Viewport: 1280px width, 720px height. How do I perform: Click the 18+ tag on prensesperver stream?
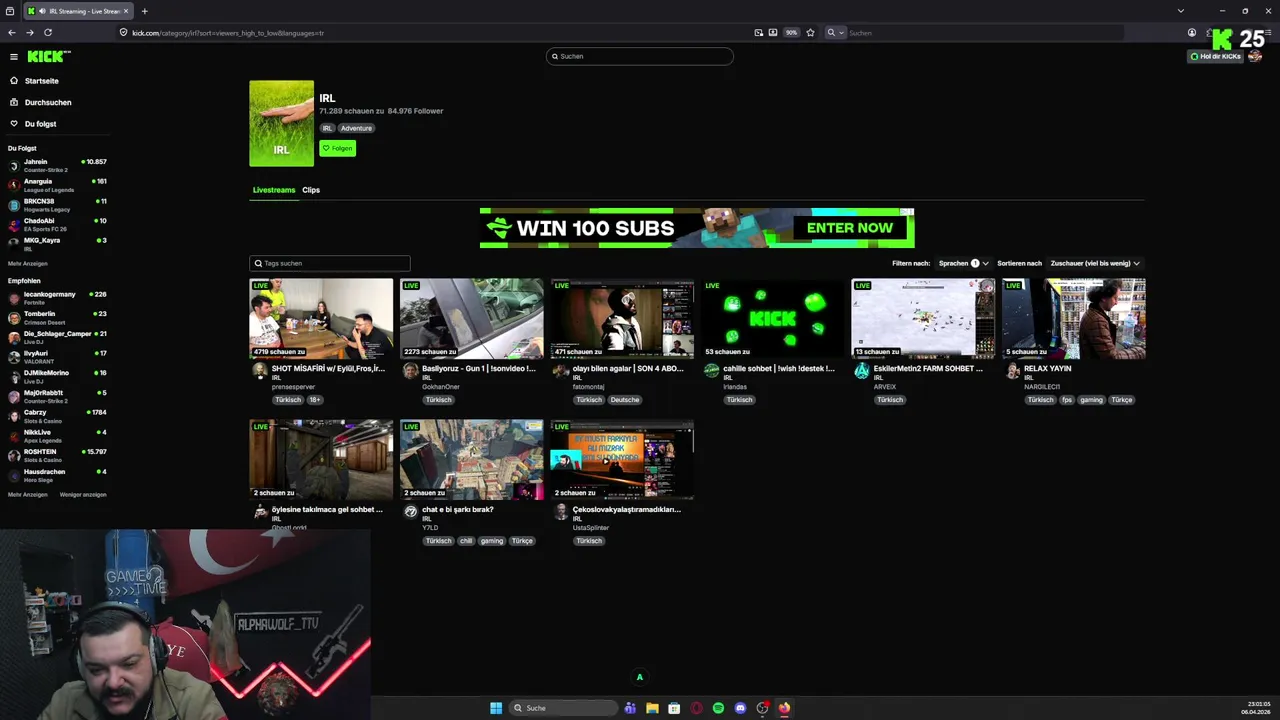point(314,400)
